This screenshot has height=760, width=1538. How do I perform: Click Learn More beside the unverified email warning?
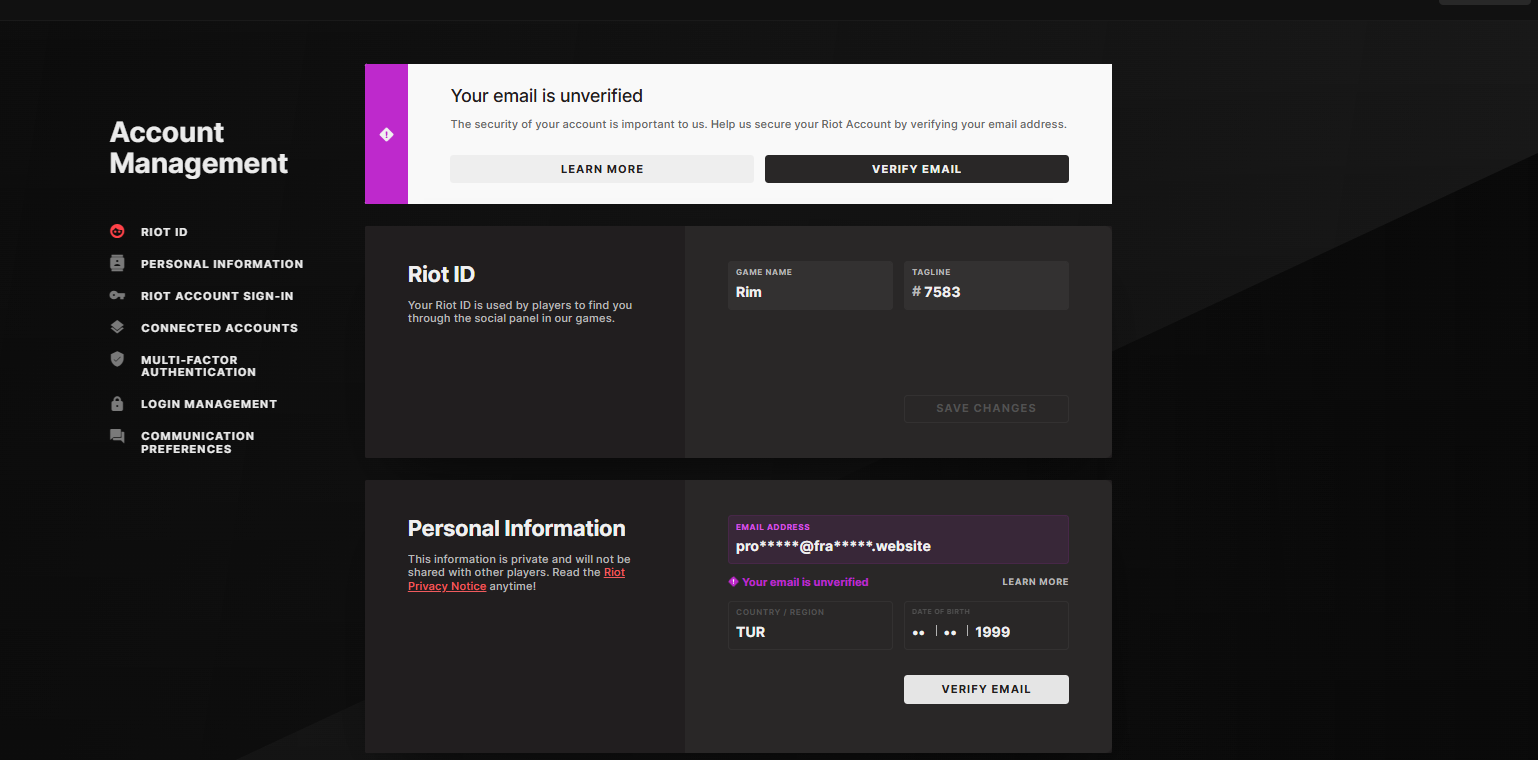click(1035, 582)
